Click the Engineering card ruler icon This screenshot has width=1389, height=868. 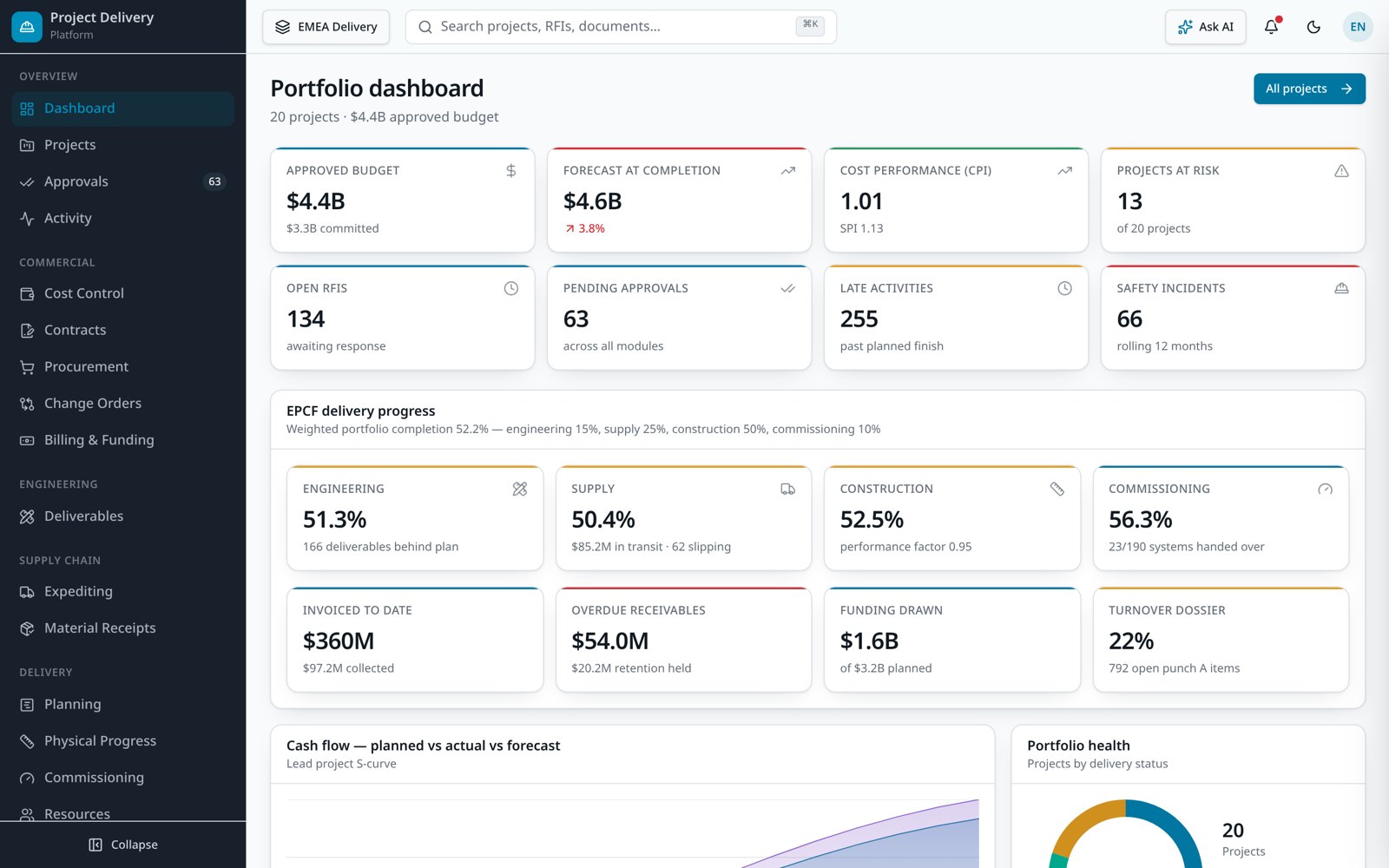(520, 489)
